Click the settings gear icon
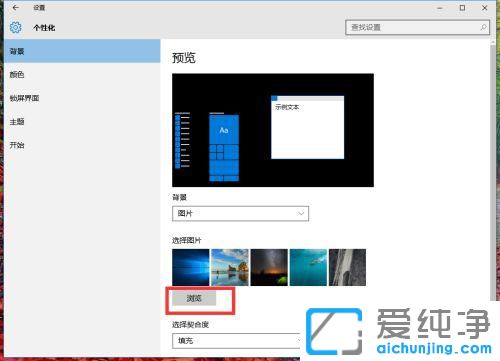Image resolution: width=500 pixels, height=361 pixels. [x=15, y=27]
